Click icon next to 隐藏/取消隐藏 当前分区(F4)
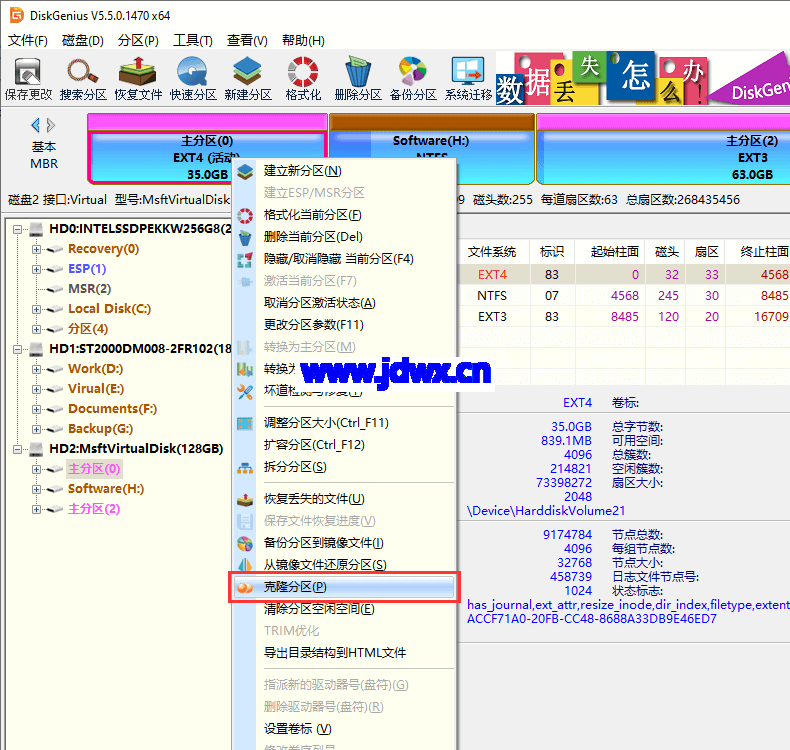Viewport: 790px width, 750px height. [x=245, y=259]
